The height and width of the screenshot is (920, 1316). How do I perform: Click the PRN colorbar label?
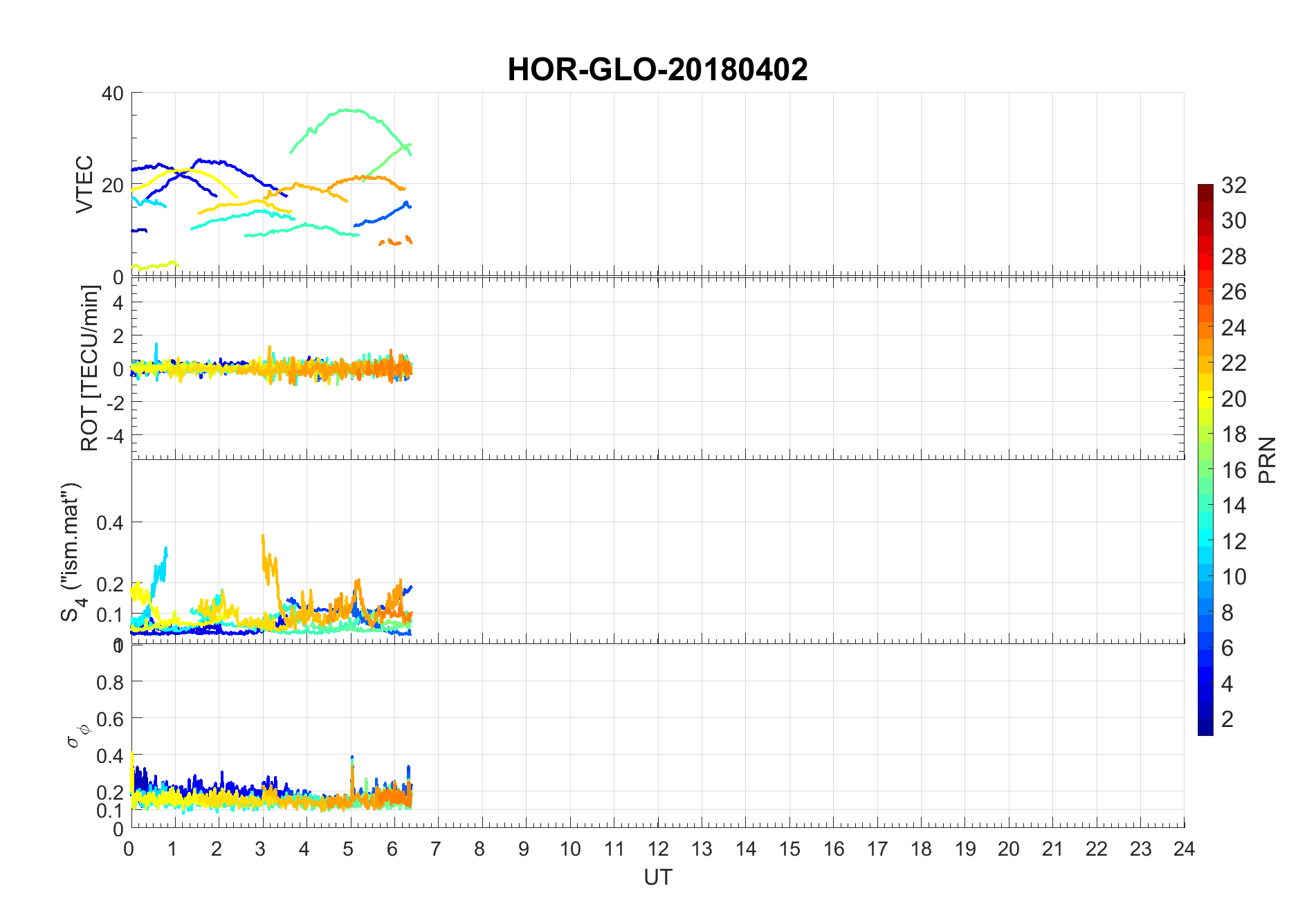1268,460
